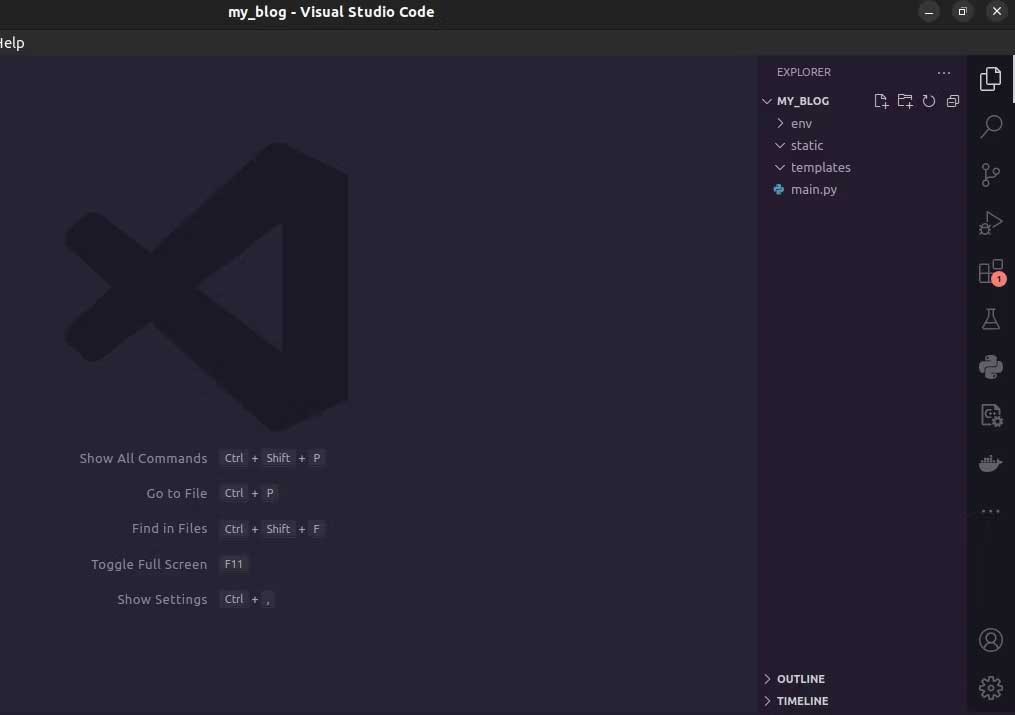Image resolution: width=1015 pixels, height=715 pixels.
Task: Click the New Folder icon in Explorer
Action: tap(905, 100)
